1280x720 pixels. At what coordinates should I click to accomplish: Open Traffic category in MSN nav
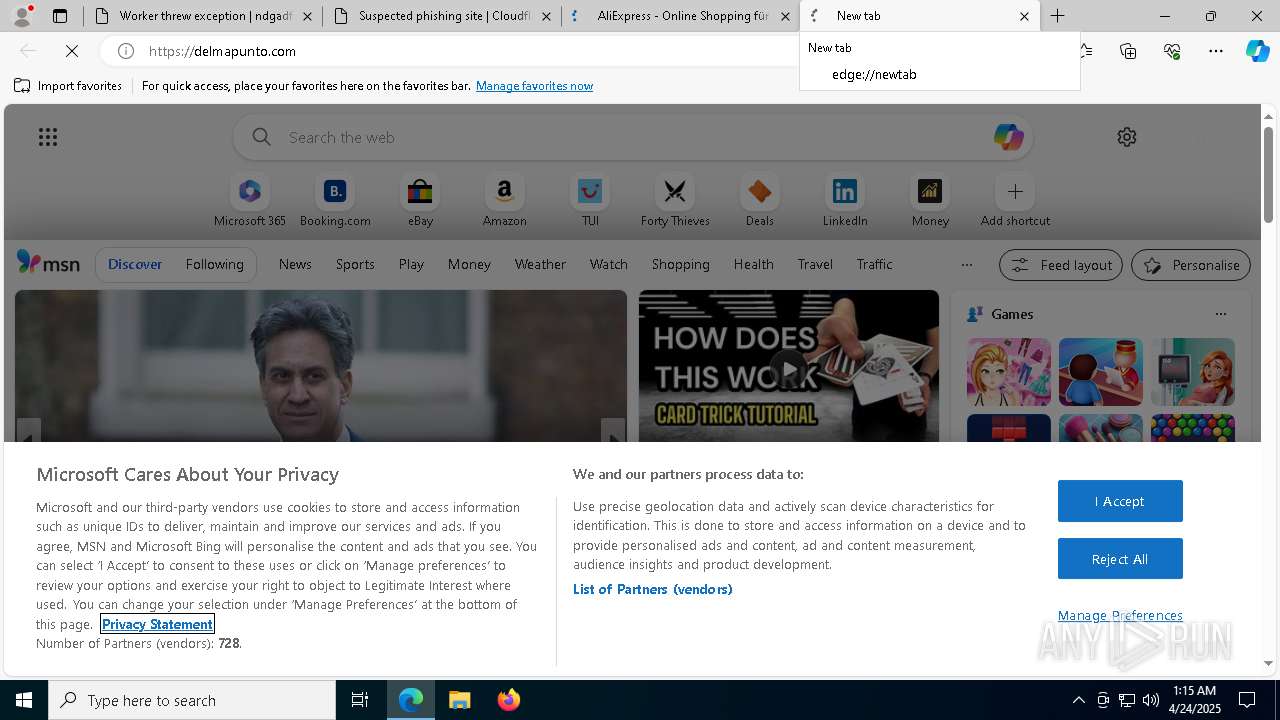(x=874, y=264)
